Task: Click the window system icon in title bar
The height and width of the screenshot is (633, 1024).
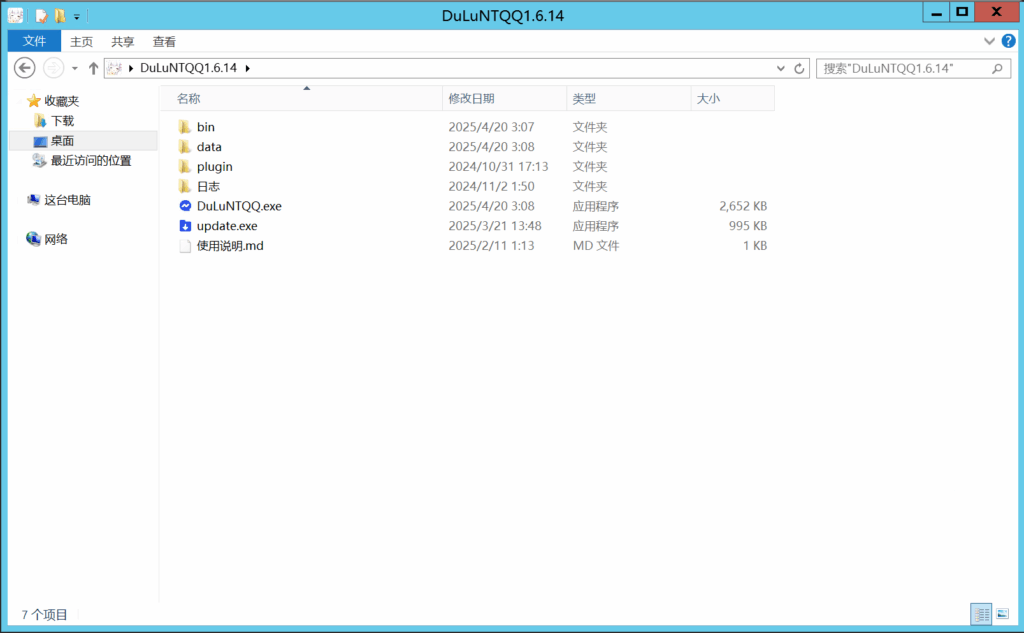Action: click(x=16, y=16)
